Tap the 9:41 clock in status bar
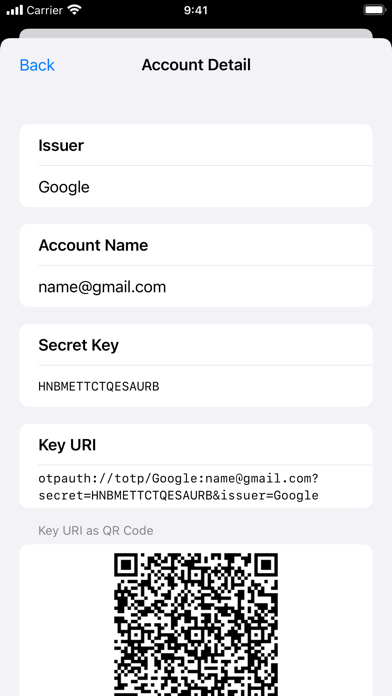Image resolution: width=392 pixels, height=696 pixels. pyautogui.click(x=196, y=10)
